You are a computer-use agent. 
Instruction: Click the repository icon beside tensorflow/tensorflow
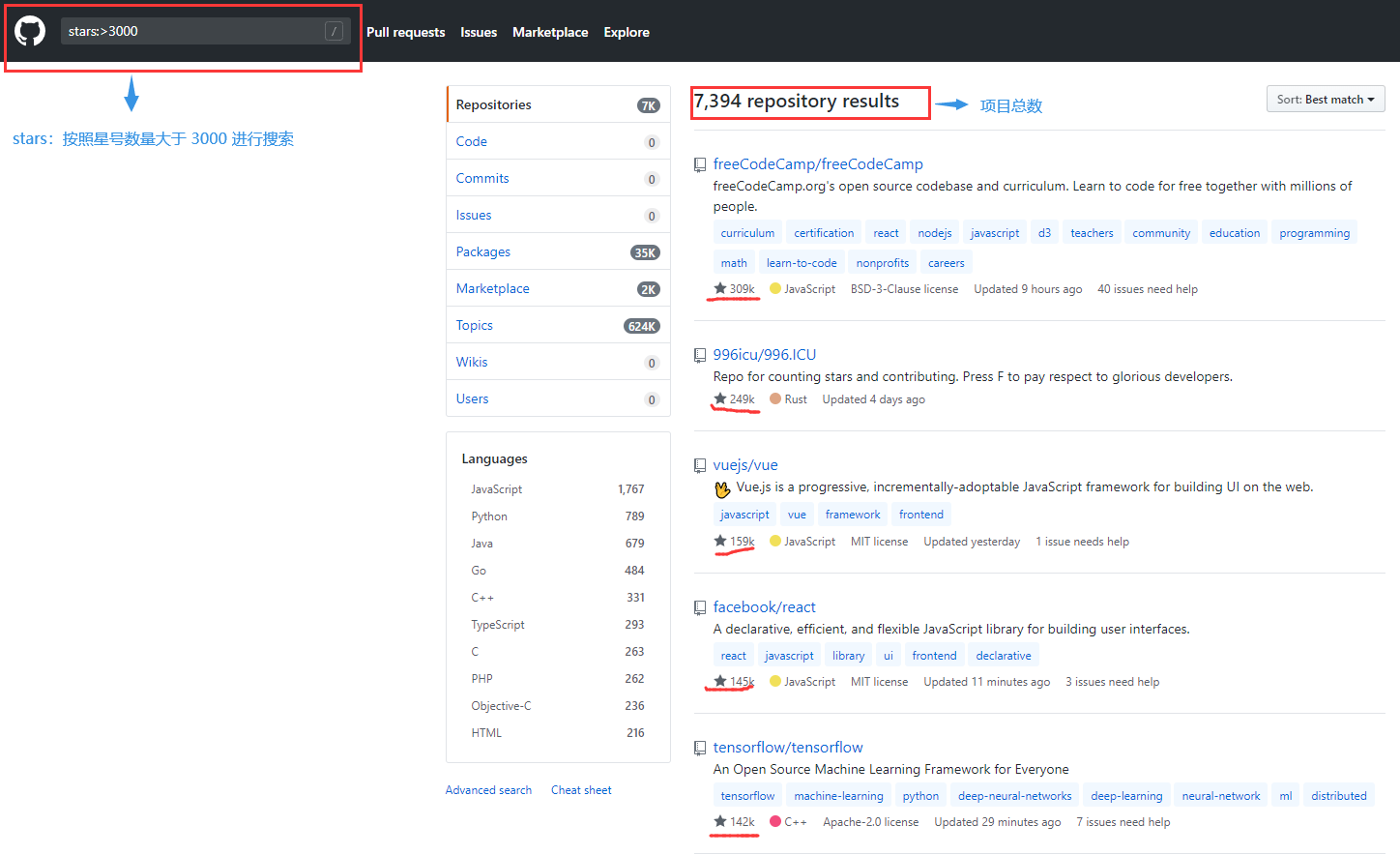[x=700, y=749]
